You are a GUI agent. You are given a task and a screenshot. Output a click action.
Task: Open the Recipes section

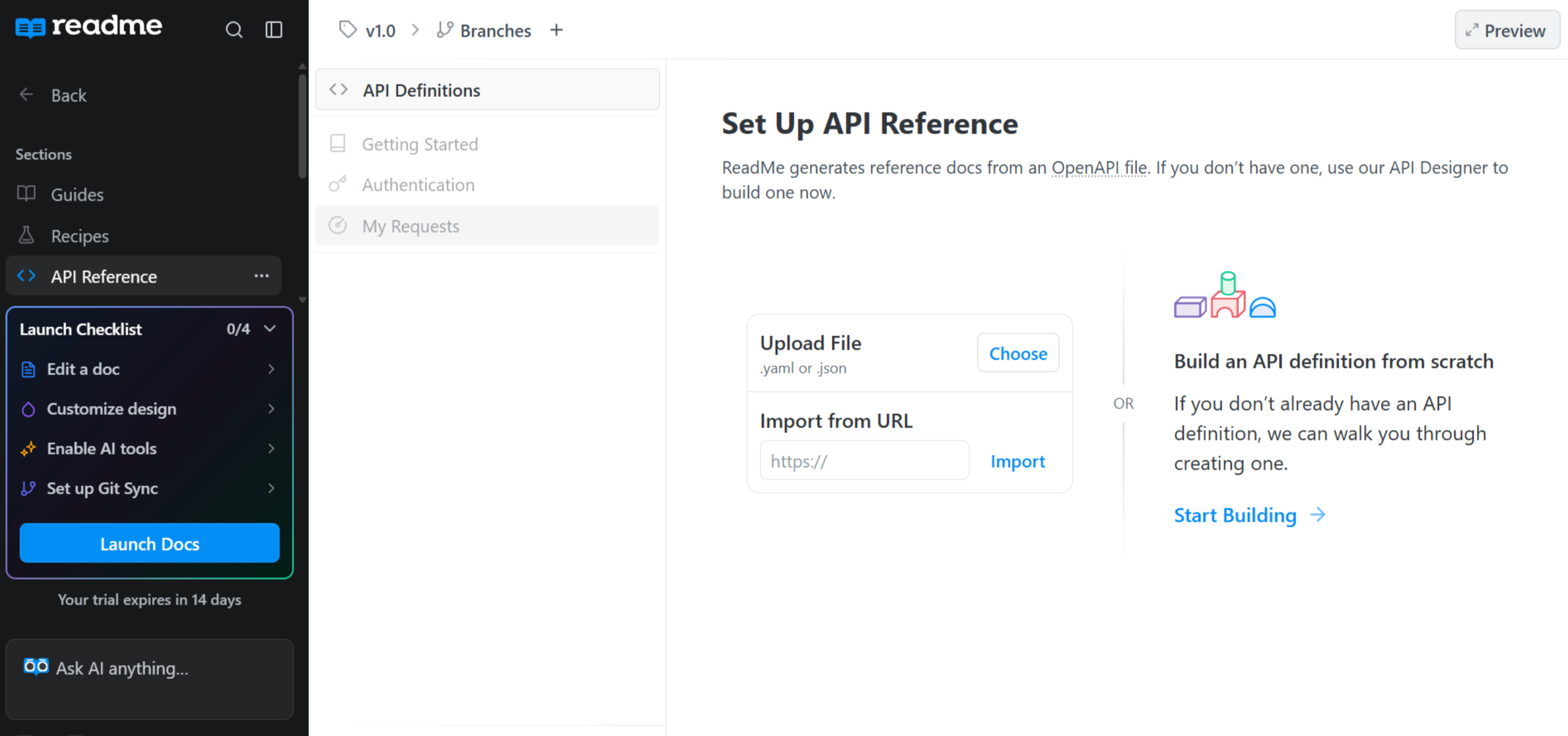143,236
